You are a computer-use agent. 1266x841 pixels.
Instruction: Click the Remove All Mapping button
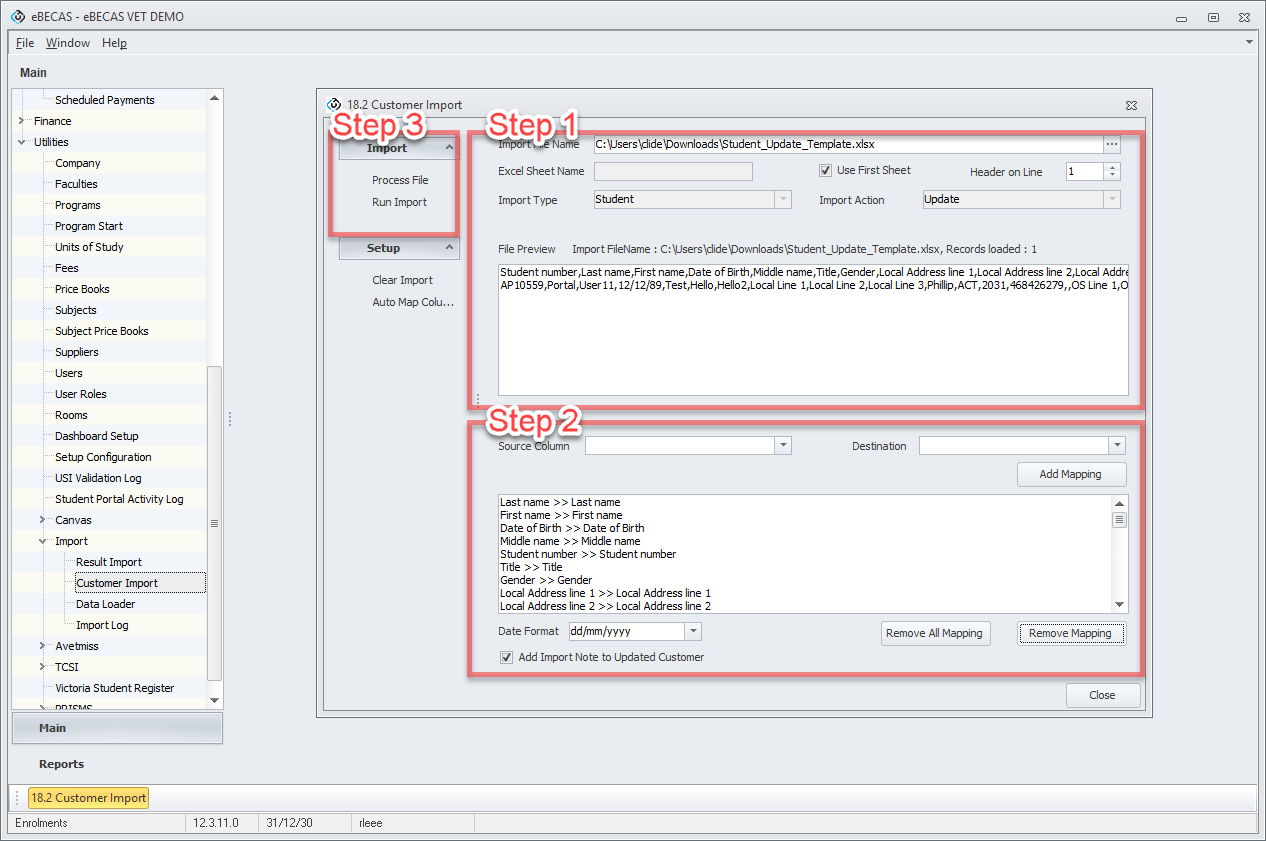click(x=935, y=633)
